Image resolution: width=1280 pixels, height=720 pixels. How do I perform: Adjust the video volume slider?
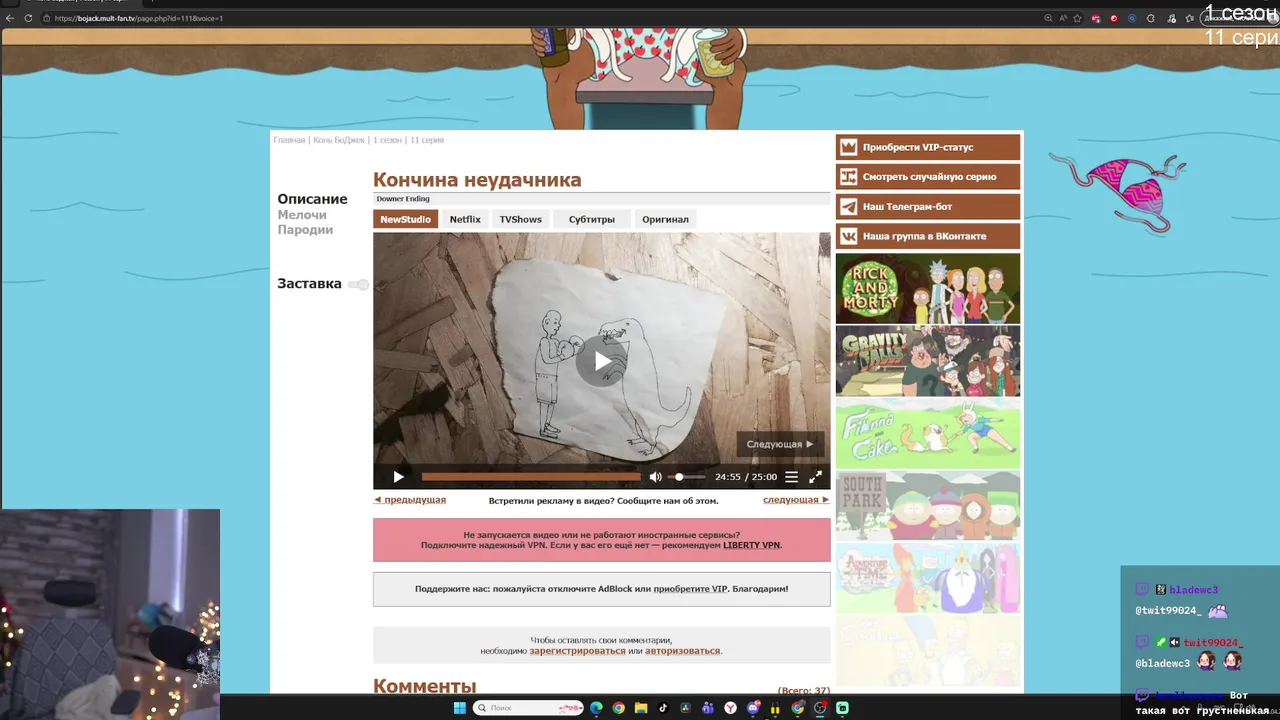[687, 477]
